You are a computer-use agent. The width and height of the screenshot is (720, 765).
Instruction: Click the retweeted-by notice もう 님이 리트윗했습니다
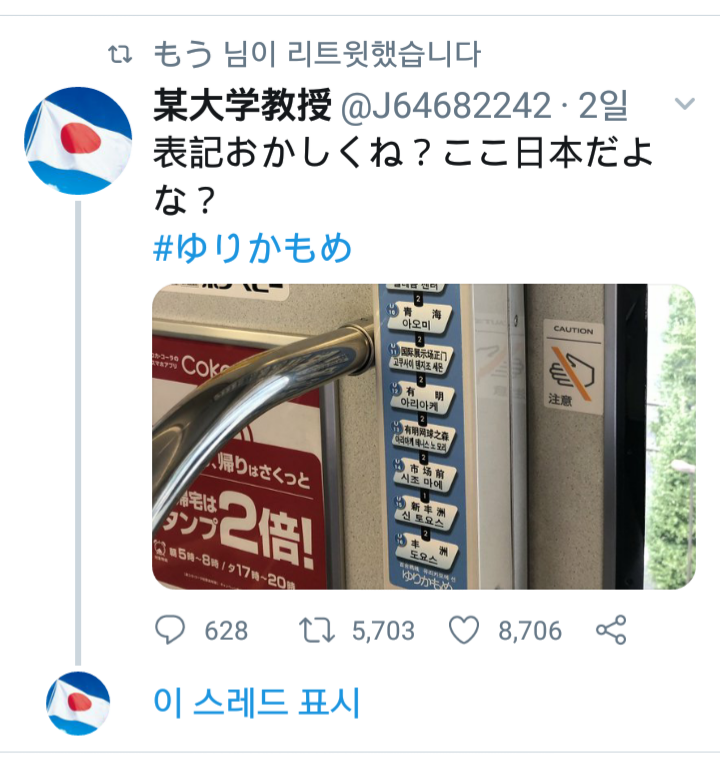click(318, 54)
